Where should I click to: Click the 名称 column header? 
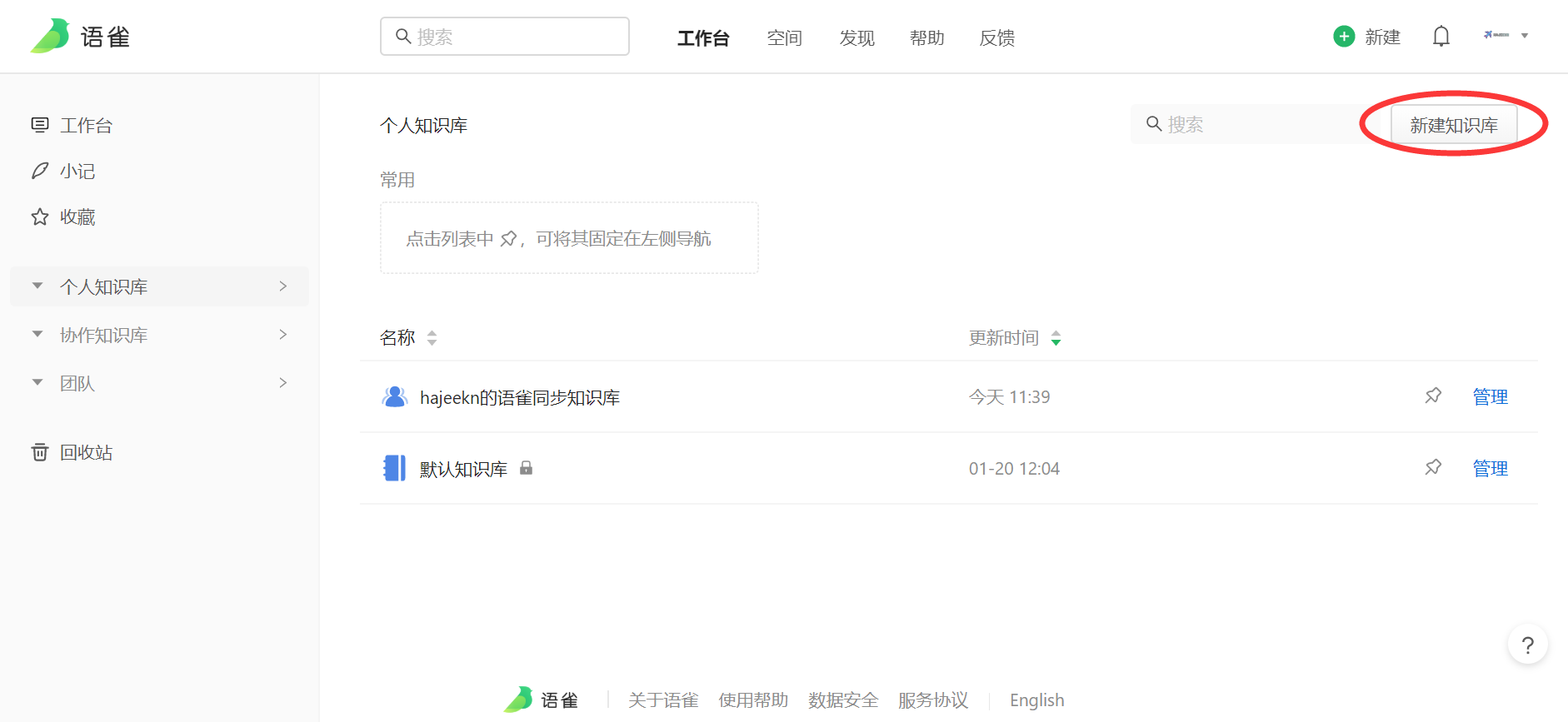397,337
